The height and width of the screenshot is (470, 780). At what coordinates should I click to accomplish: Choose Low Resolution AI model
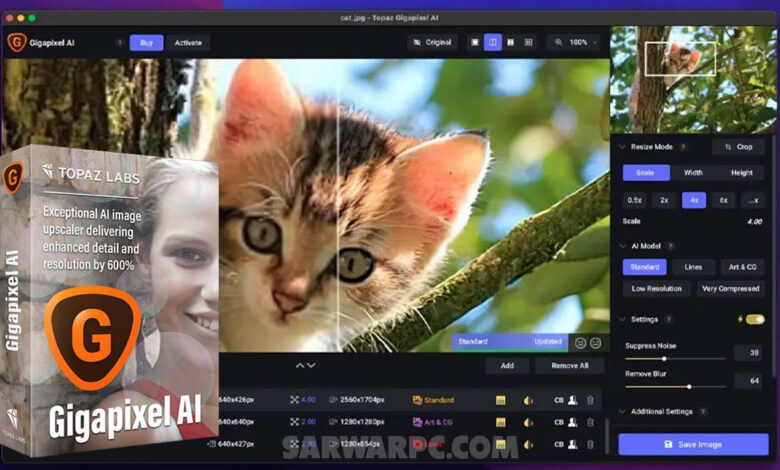pos(657,288)
